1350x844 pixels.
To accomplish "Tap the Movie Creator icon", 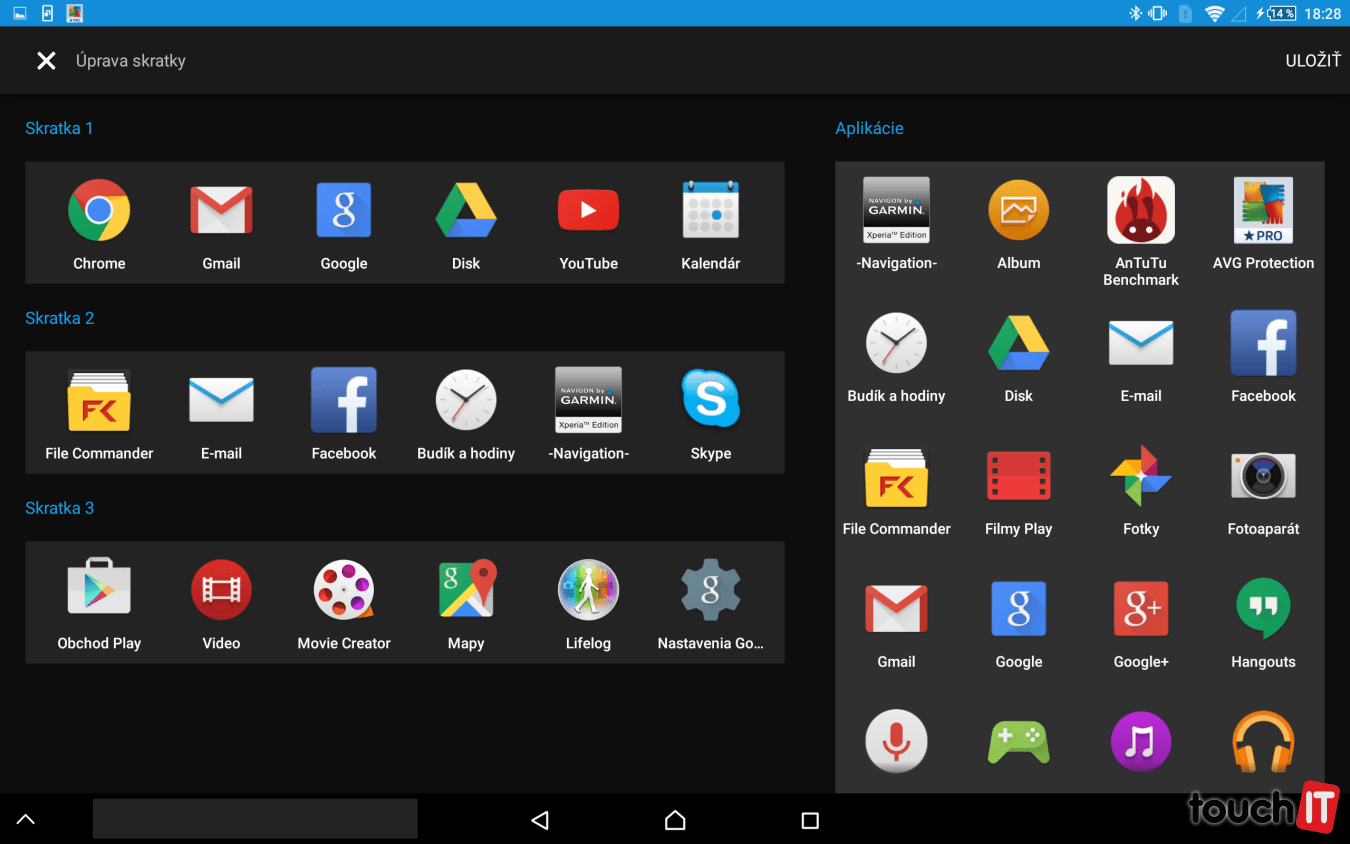I will [x=344, y=590].
